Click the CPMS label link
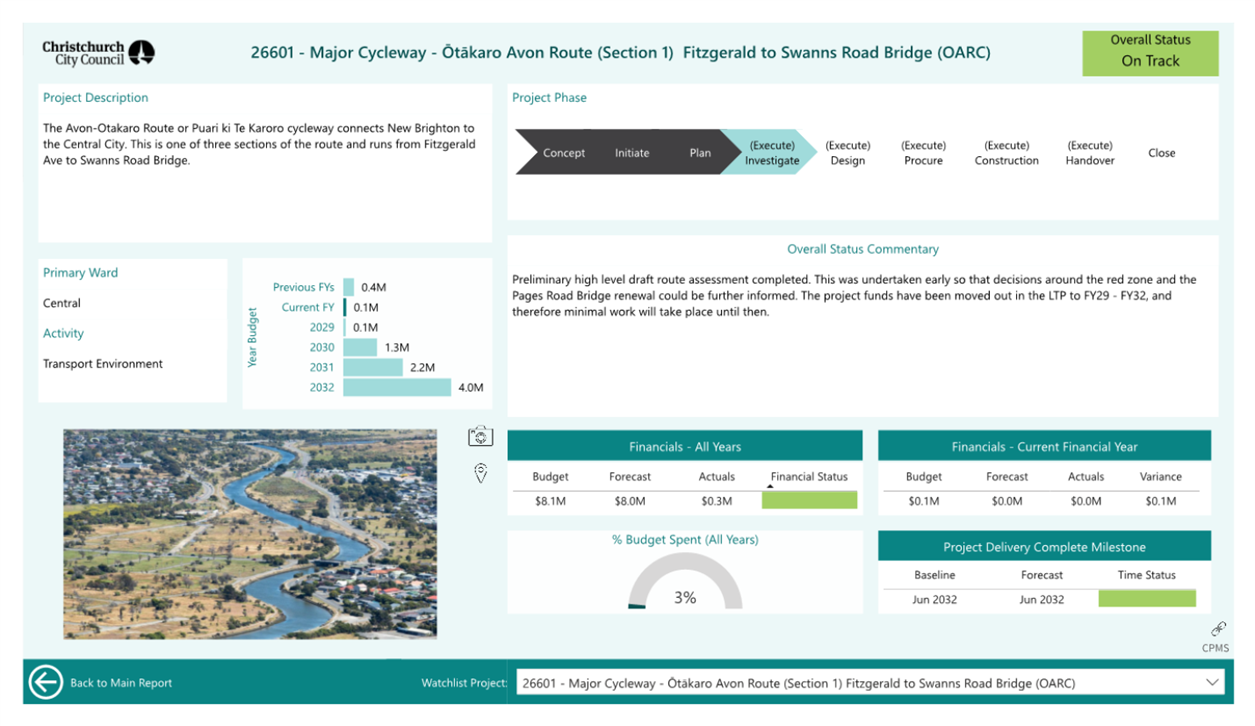Viewport: 1255px width, 726px height. coord(1216,648)
